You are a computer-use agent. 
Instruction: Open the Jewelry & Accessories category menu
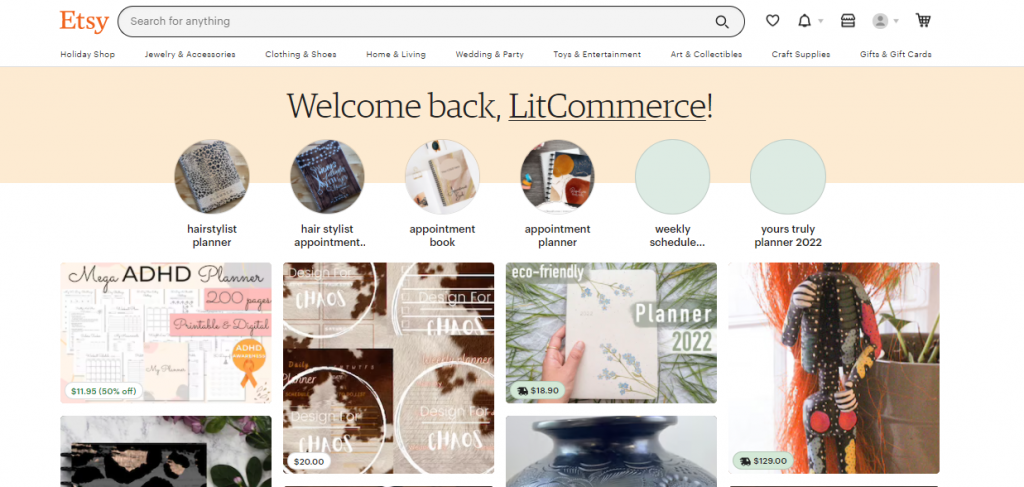[190, 54]
